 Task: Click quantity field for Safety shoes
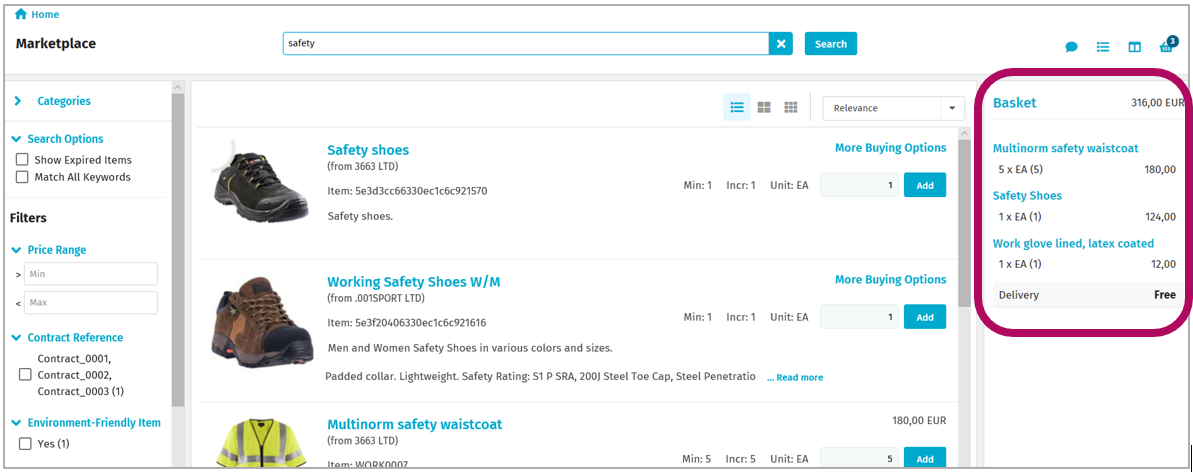(859, 185)
